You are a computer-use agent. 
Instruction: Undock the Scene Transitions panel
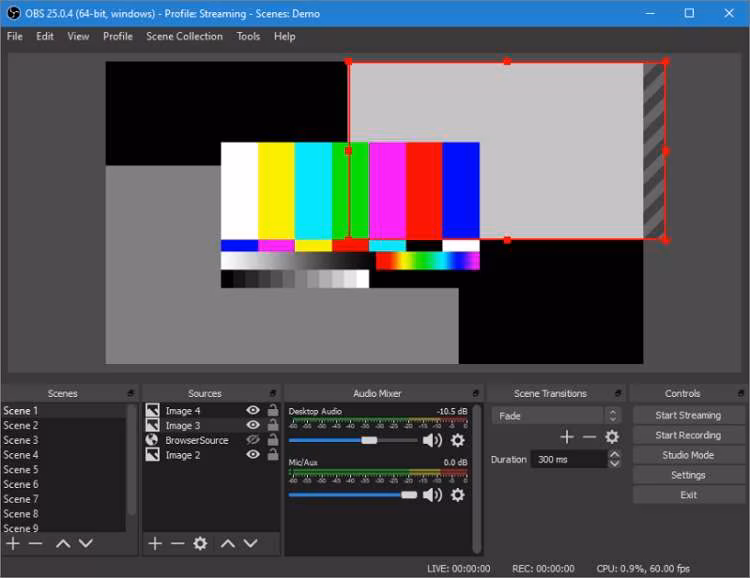618,393
